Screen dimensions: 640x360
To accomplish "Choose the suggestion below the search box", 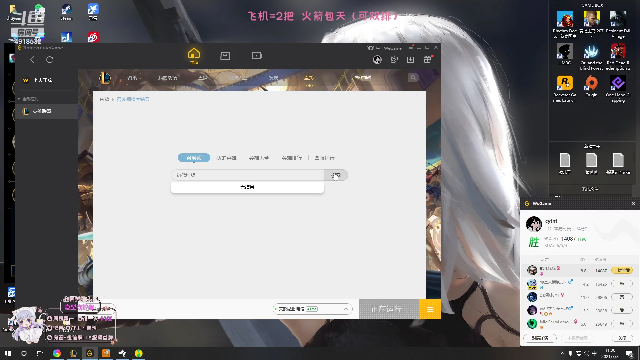I will (x=247, y=187).
